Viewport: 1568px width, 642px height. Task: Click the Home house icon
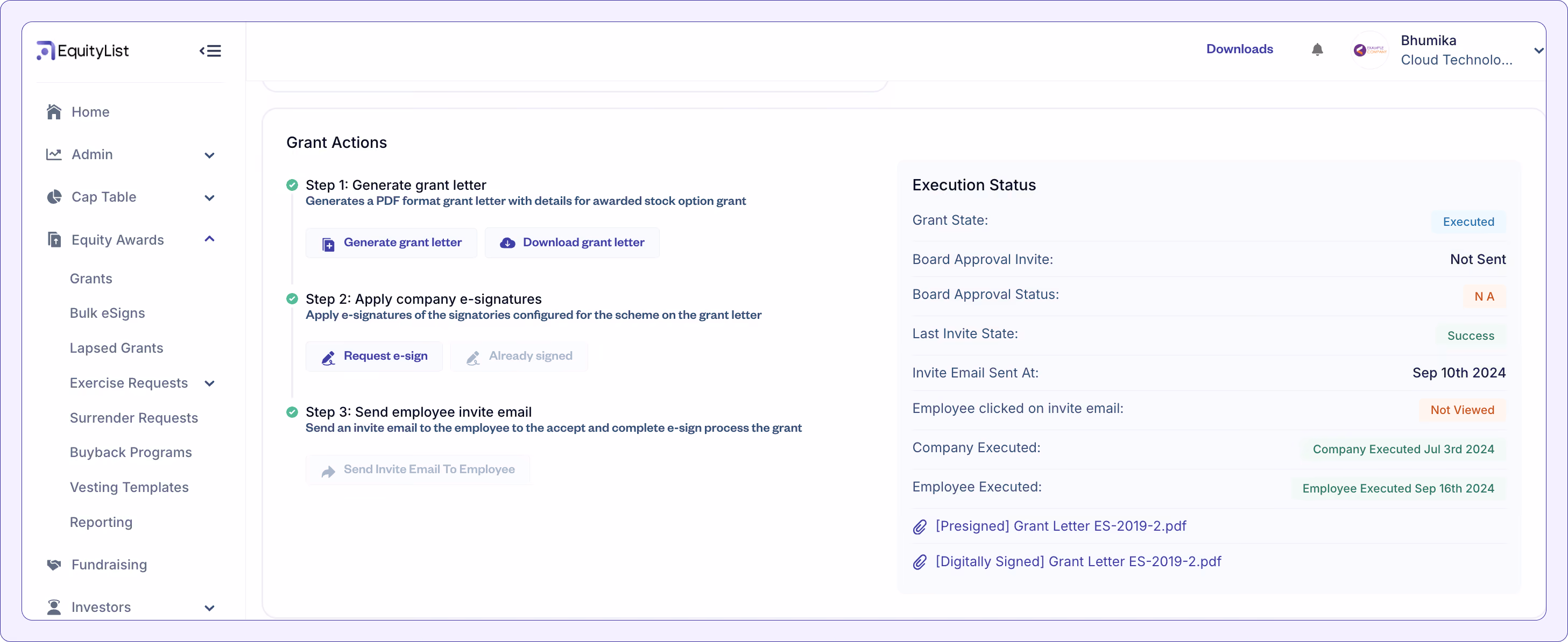point(54,112)
